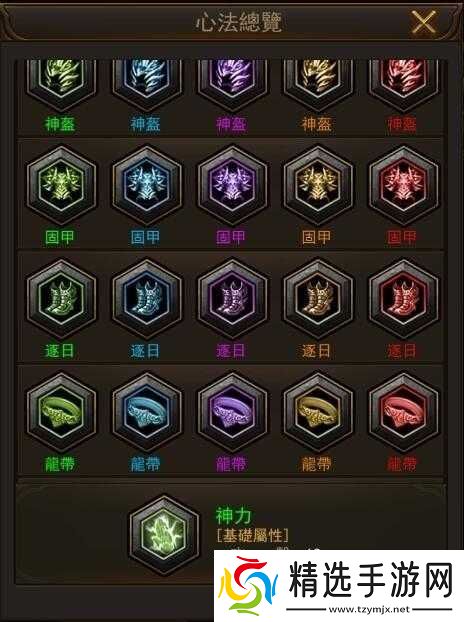Image resolution: width=464 pixels, height=622 pixels.
Task: Select the green 逐日 boots icon
Action: 61,299
